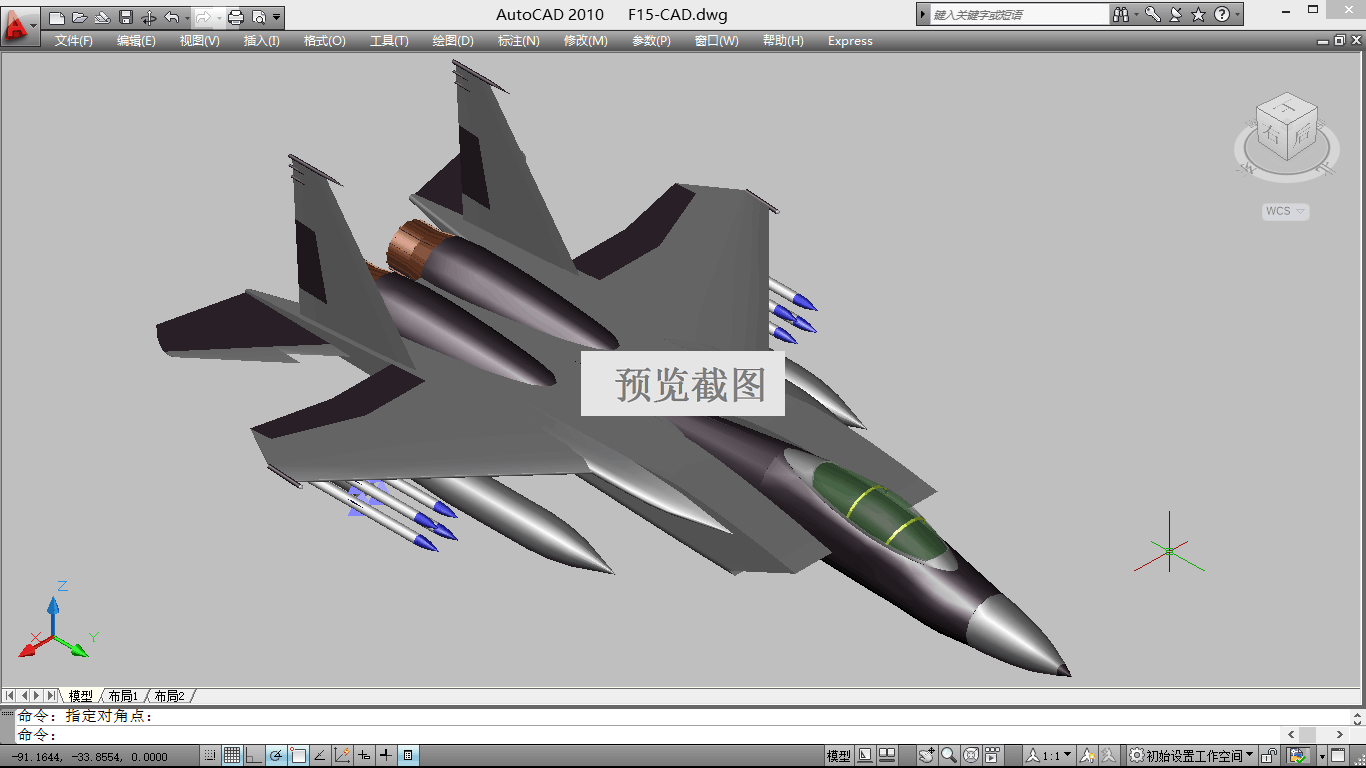Click the first-tab navigation arrow
Image resolution: width=1366 pixels, height=768 pixels.
[x=9, y=695]
